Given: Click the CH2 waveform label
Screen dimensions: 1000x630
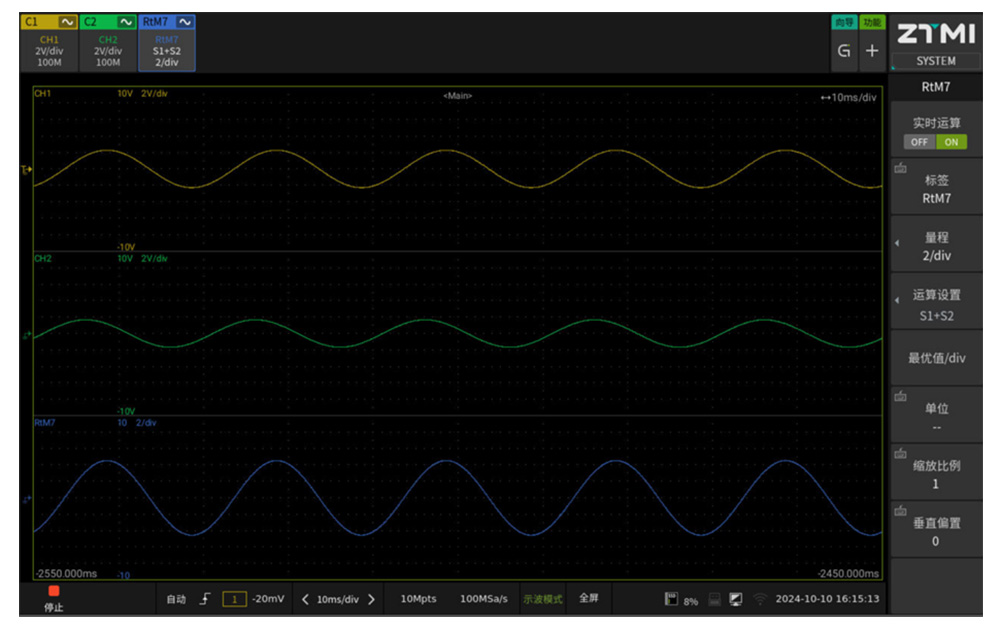Looking at the screenshot, I should [x=43, y=258].
